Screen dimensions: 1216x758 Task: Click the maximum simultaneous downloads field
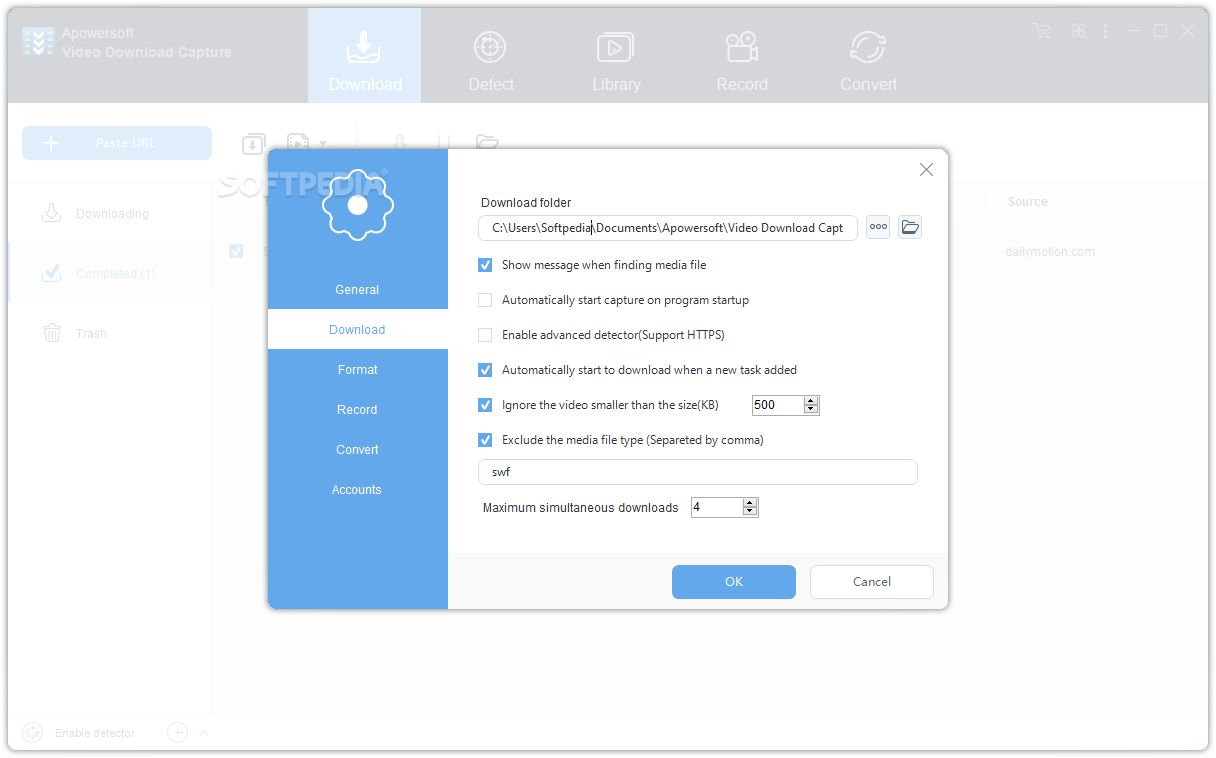pyautogui.click(x=717, y=507)
